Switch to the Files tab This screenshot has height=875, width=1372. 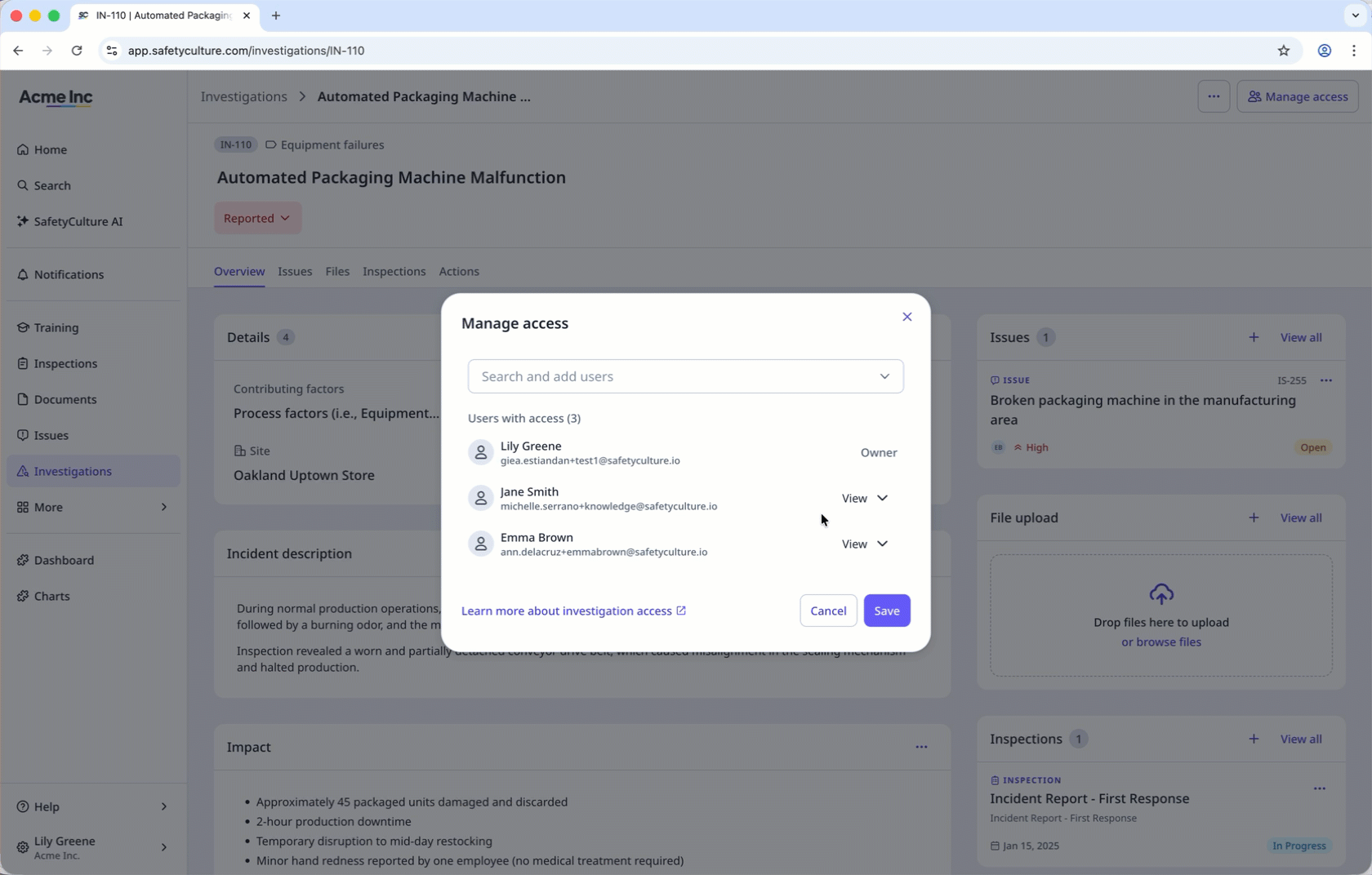point(337,271)
